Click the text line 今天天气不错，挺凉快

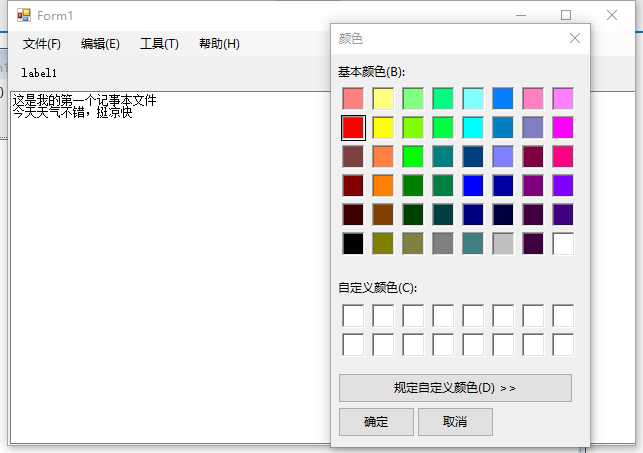(72, 112)
